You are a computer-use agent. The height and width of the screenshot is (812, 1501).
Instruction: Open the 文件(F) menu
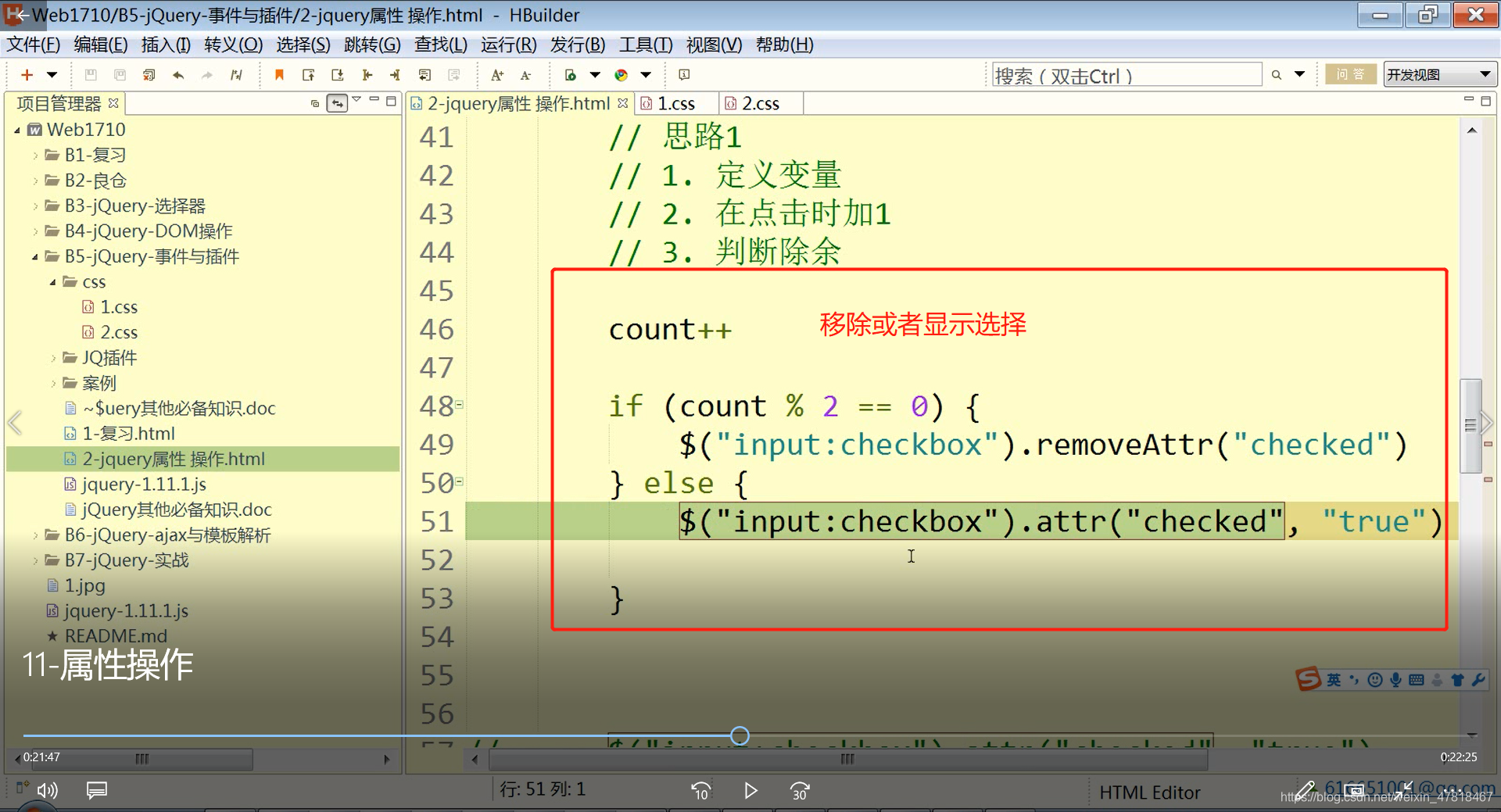point(34,45)
